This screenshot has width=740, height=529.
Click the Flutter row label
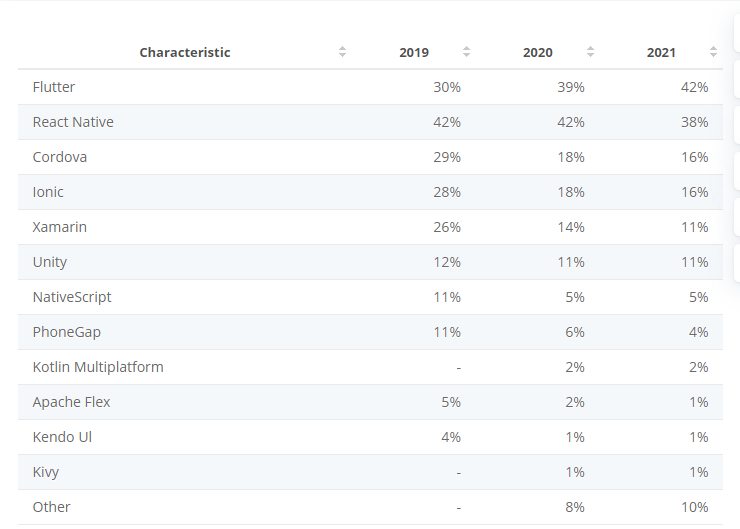(x=54, y=87)
